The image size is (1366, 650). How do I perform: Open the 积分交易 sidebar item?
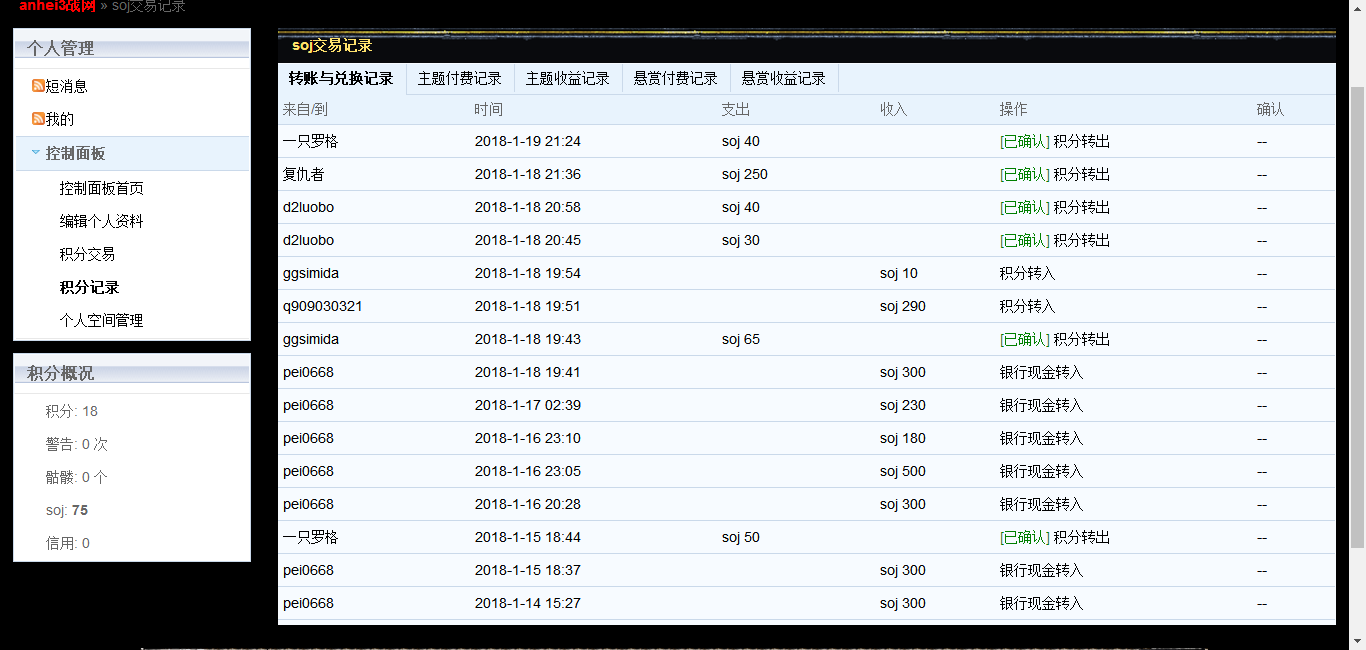[x=87, y=254]
